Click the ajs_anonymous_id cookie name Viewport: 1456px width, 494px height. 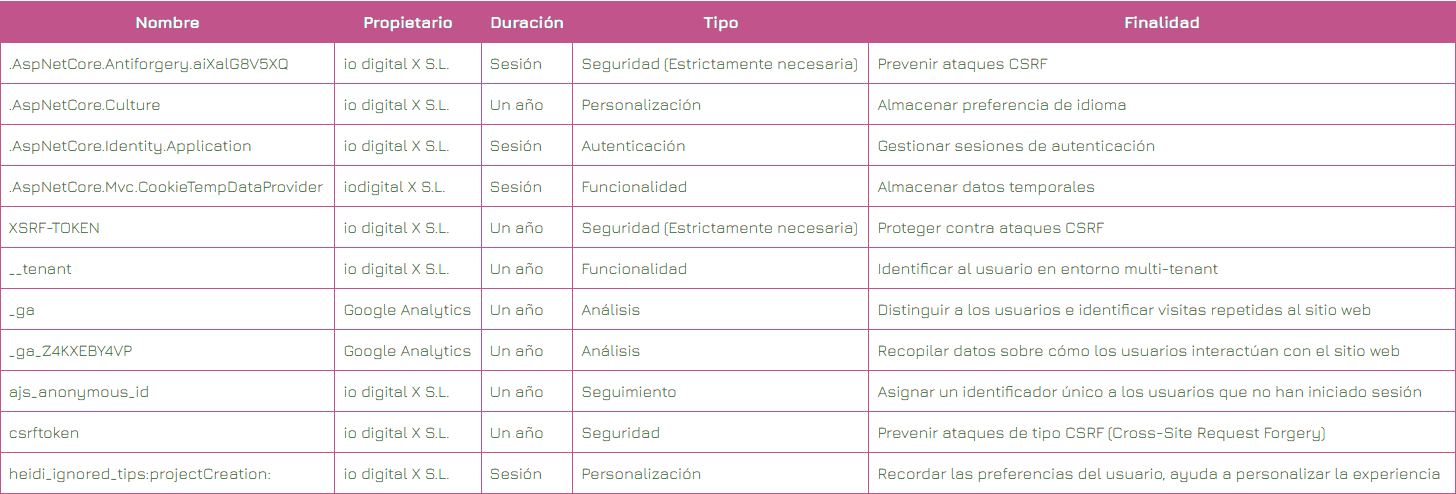[78, 392]
